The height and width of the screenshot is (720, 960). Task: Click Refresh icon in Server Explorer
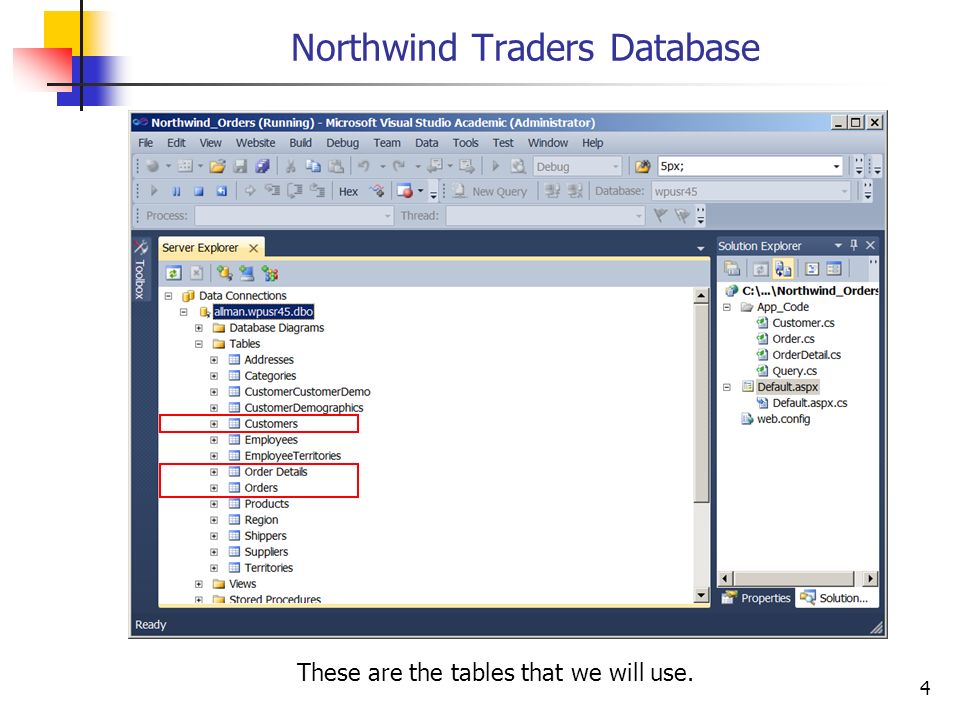(174, 273)
